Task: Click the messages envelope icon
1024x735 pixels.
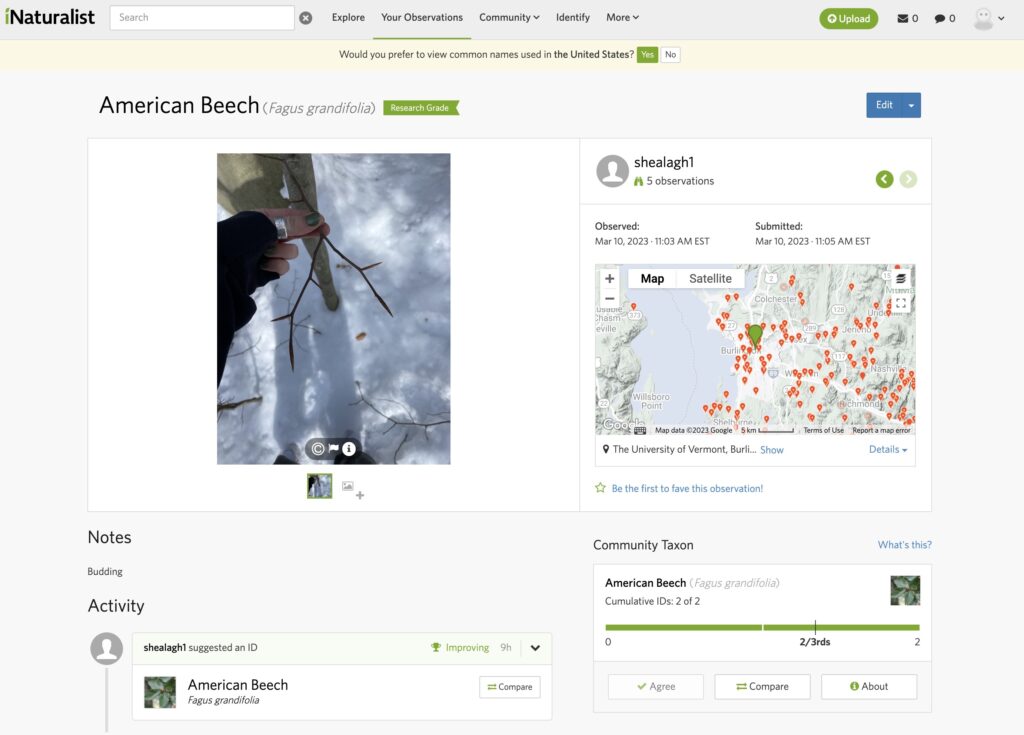Action: pos(903,18)
